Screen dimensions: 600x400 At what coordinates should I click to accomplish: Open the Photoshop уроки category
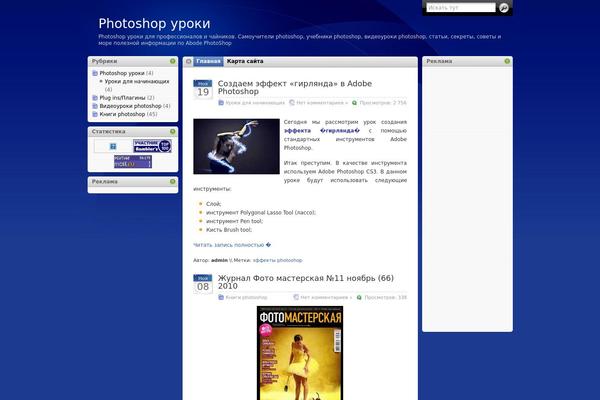(x=122, y=73)
